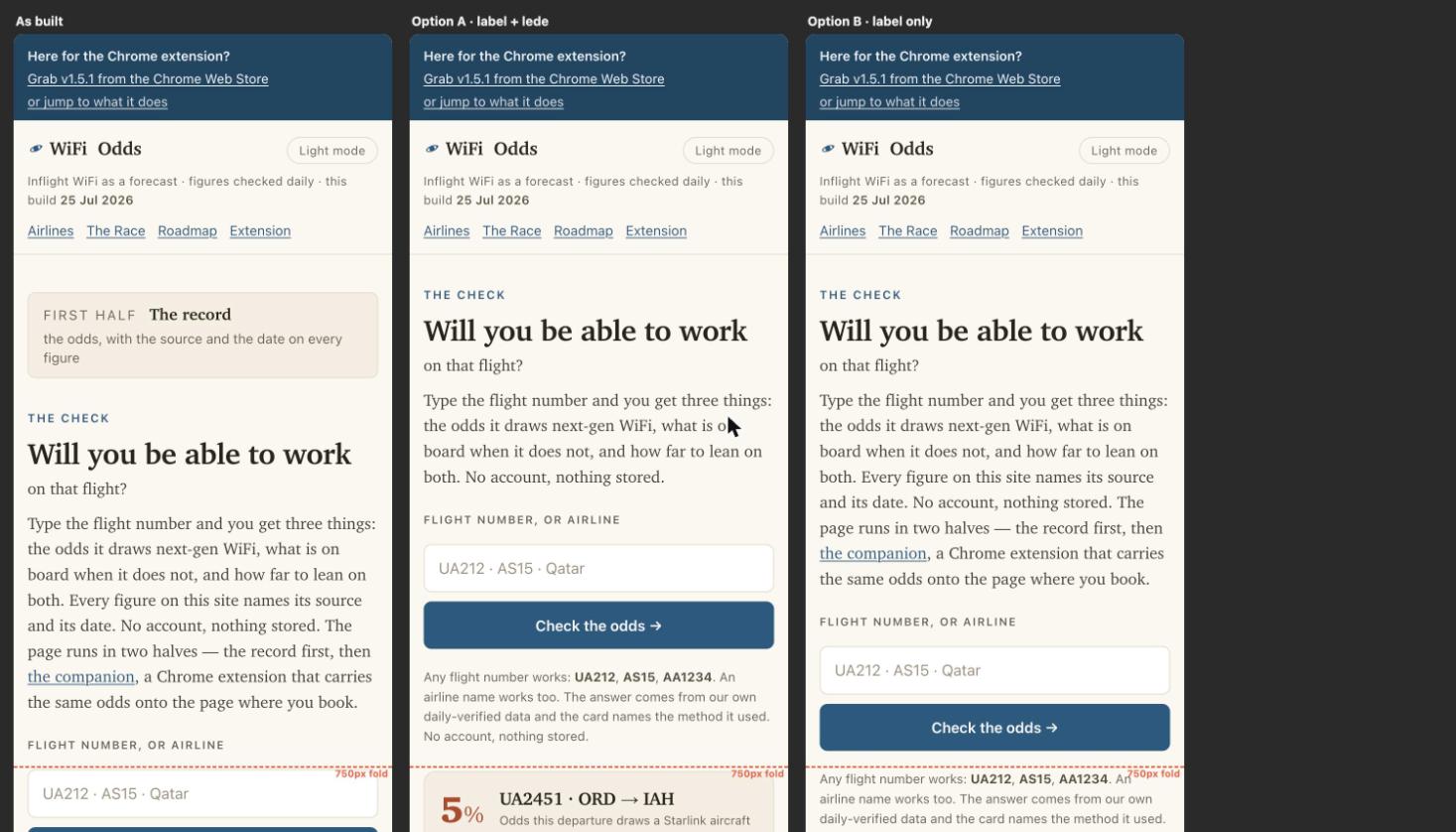1456x832 pixels.
Task: Select the UA2451 ORD to IAH result card
Action: click(598, 804)
